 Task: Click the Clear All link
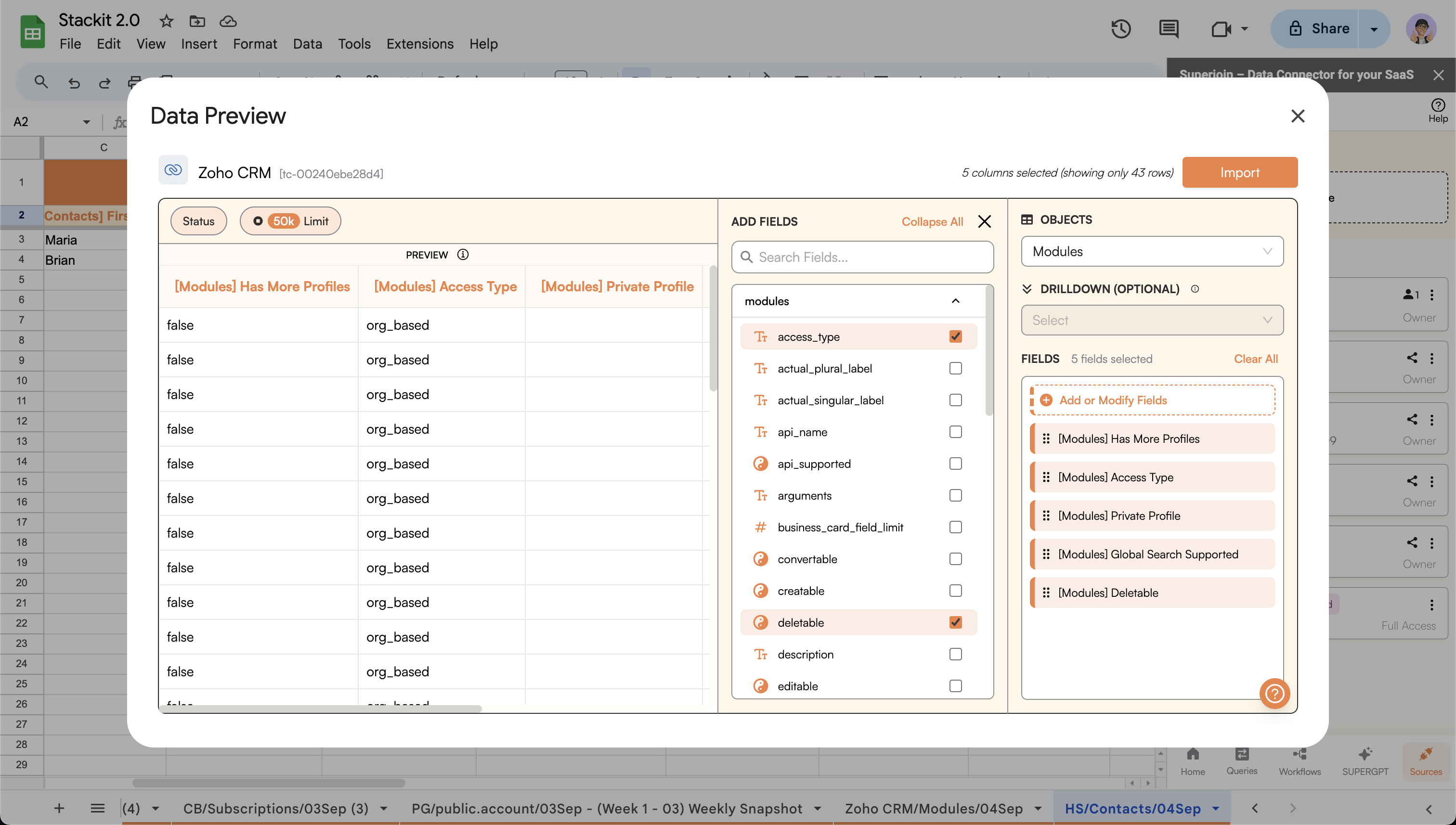(1255, 359)
